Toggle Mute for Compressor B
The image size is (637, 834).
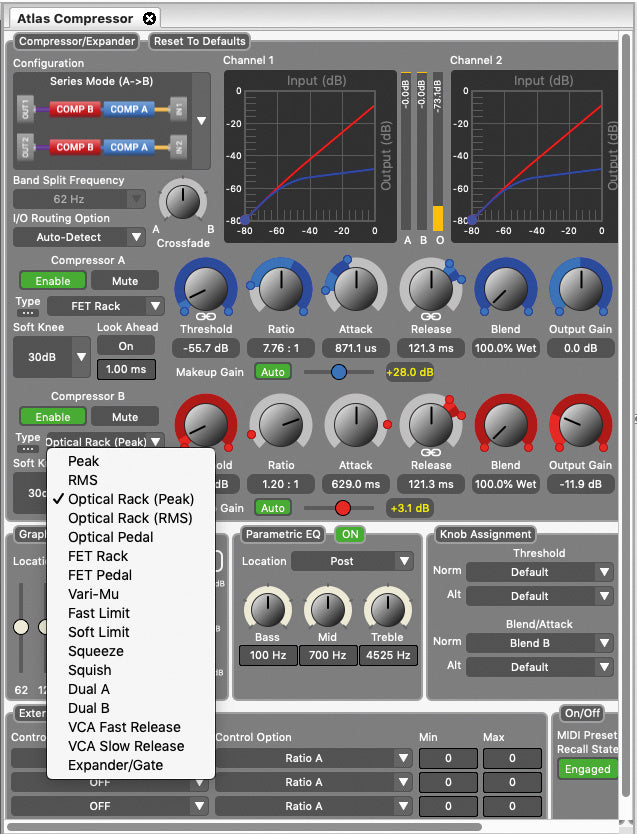[x=125, y=416]
